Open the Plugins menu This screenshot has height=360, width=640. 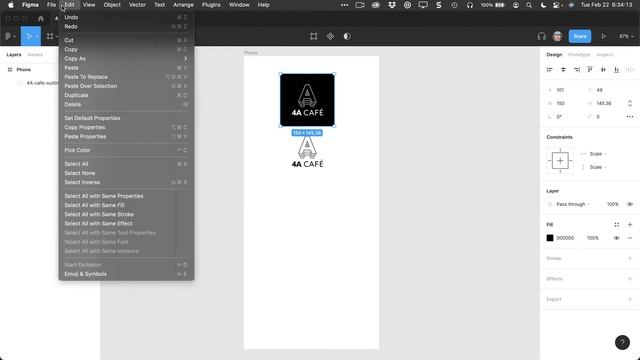211,5
